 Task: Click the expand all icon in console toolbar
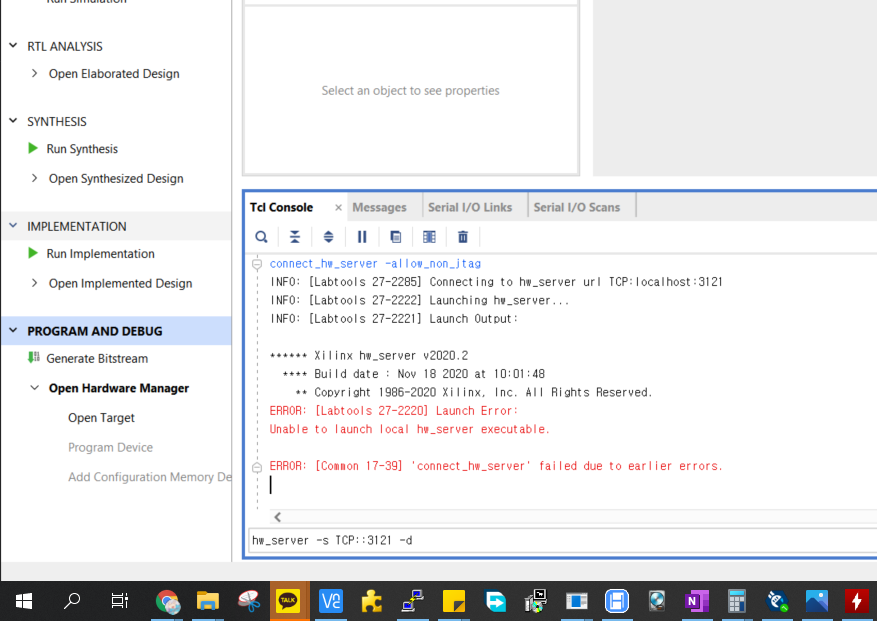(x=328, y=237)
